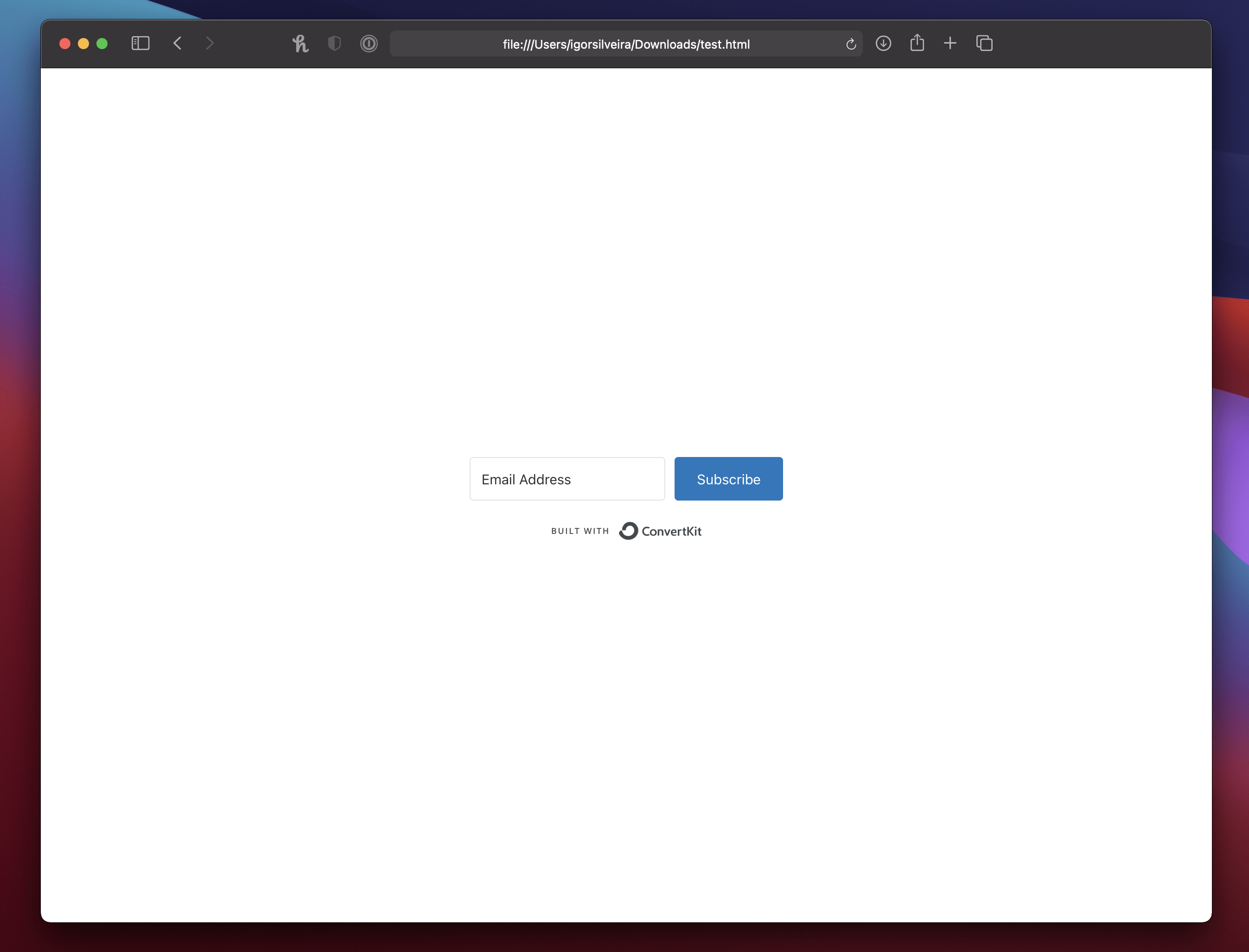Open the Downloads list
The image size is (1249, 952).
pos(883,43)
